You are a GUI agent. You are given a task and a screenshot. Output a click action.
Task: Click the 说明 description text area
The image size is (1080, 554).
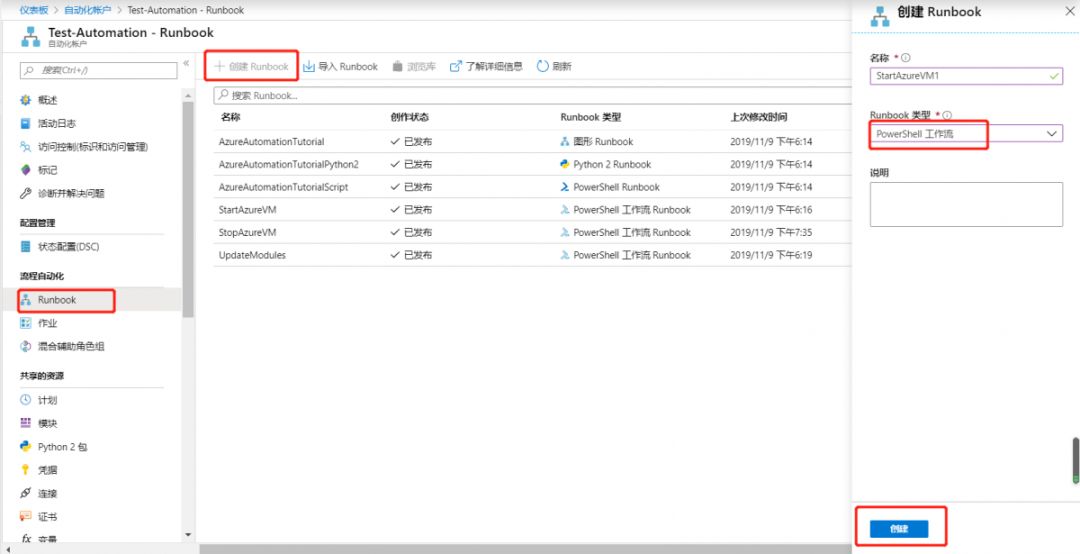[966, 204]
